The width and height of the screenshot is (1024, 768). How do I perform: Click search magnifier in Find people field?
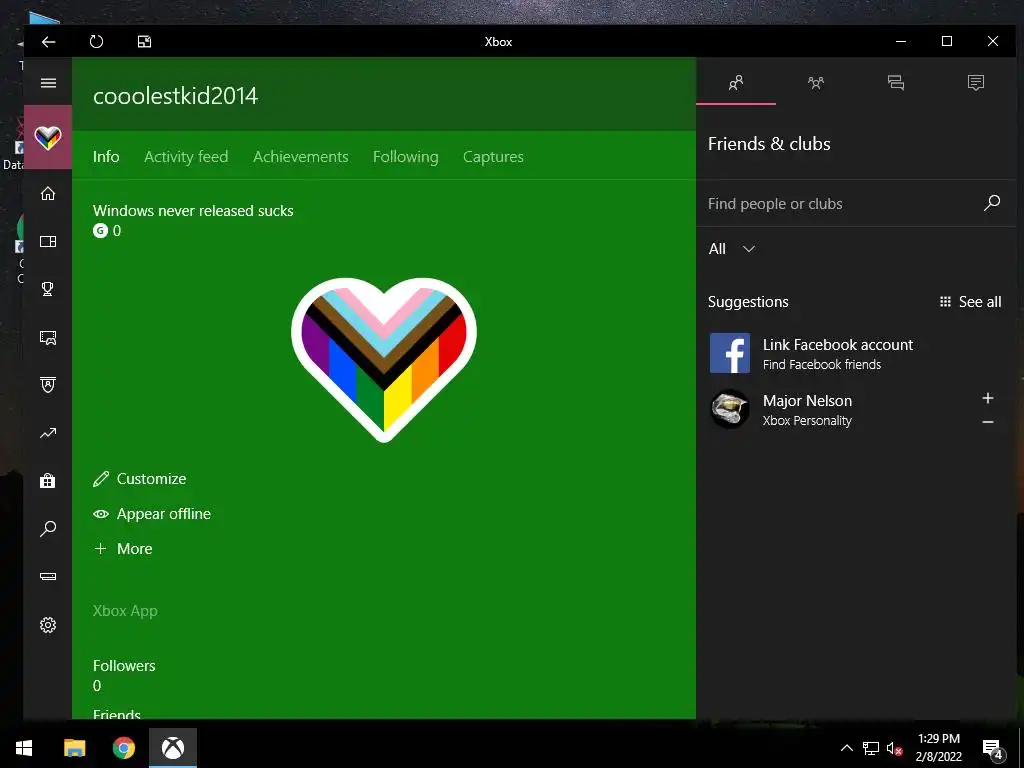[991, 203]
